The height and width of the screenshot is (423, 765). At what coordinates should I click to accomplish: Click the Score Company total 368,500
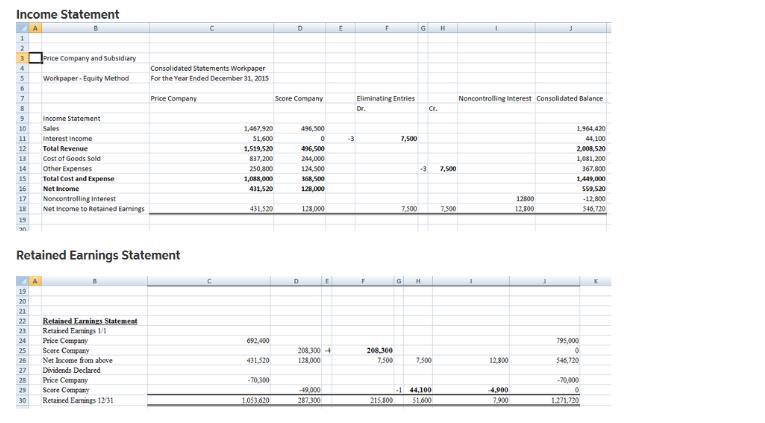[313, 179]
